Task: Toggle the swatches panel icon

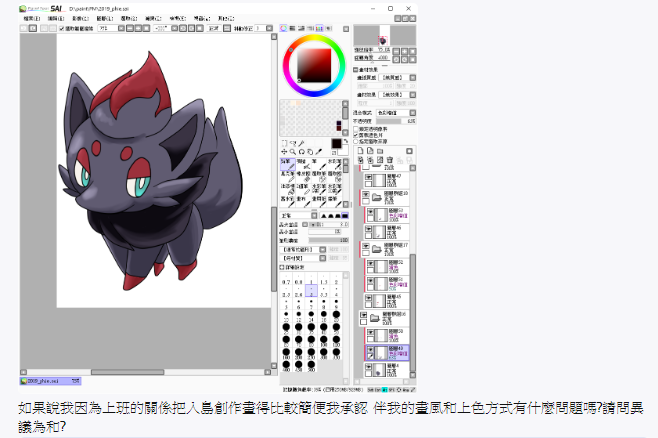Action: point(319,28)
